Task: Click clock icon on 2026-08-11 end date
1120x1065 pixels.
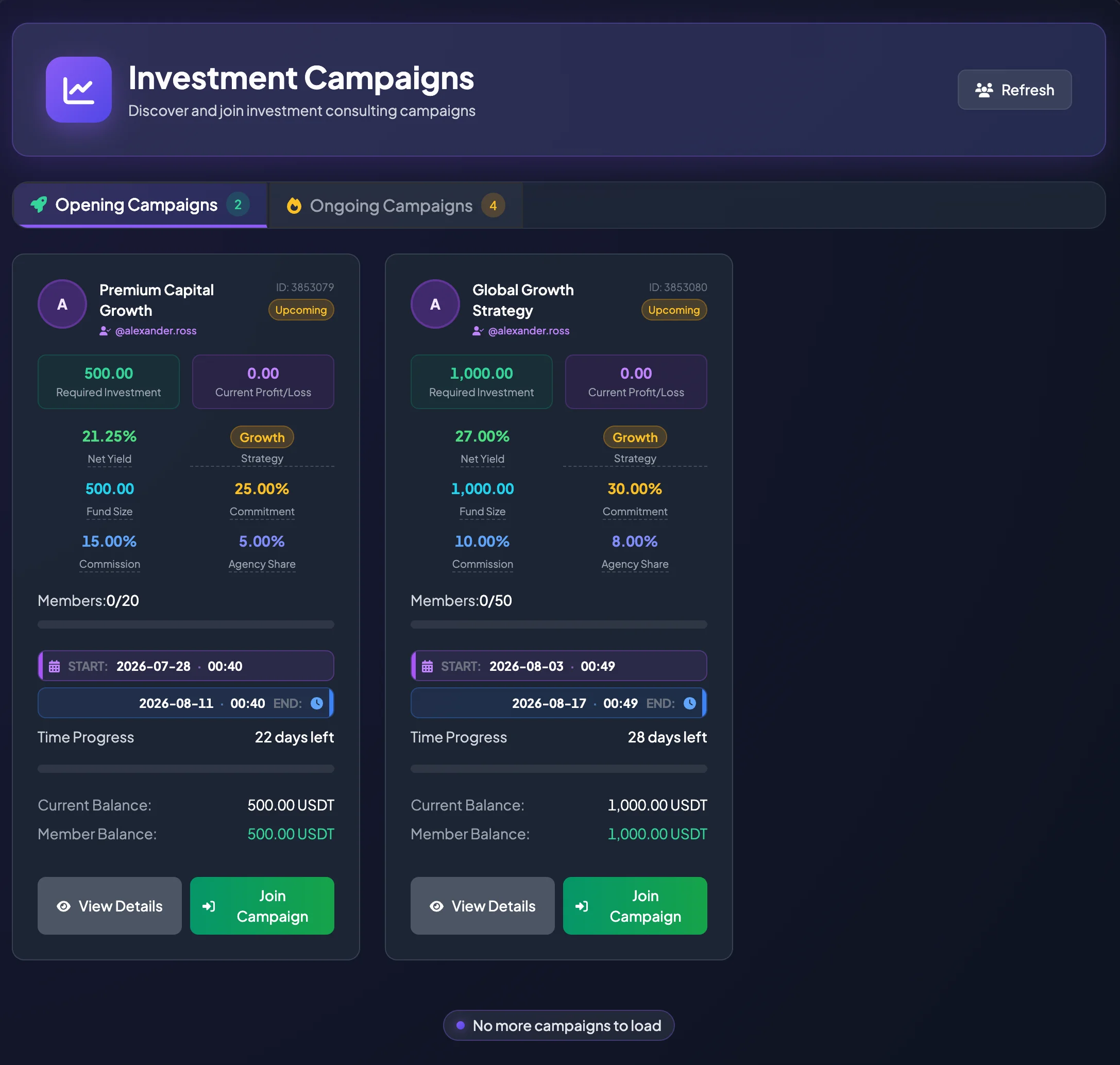Action: coord(317,703)
